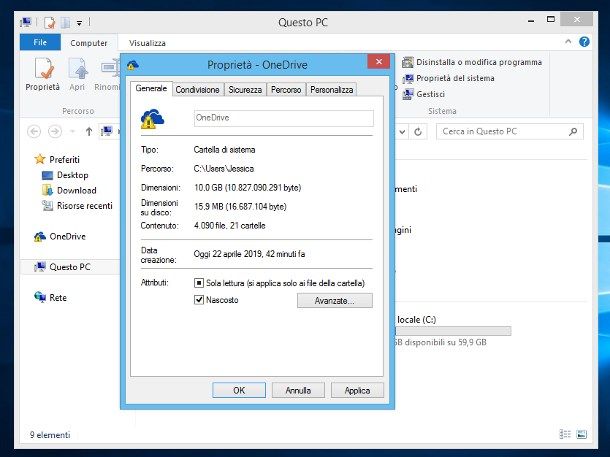Open the help question mark icon
The image size is (610, 457).
point(584,42)
